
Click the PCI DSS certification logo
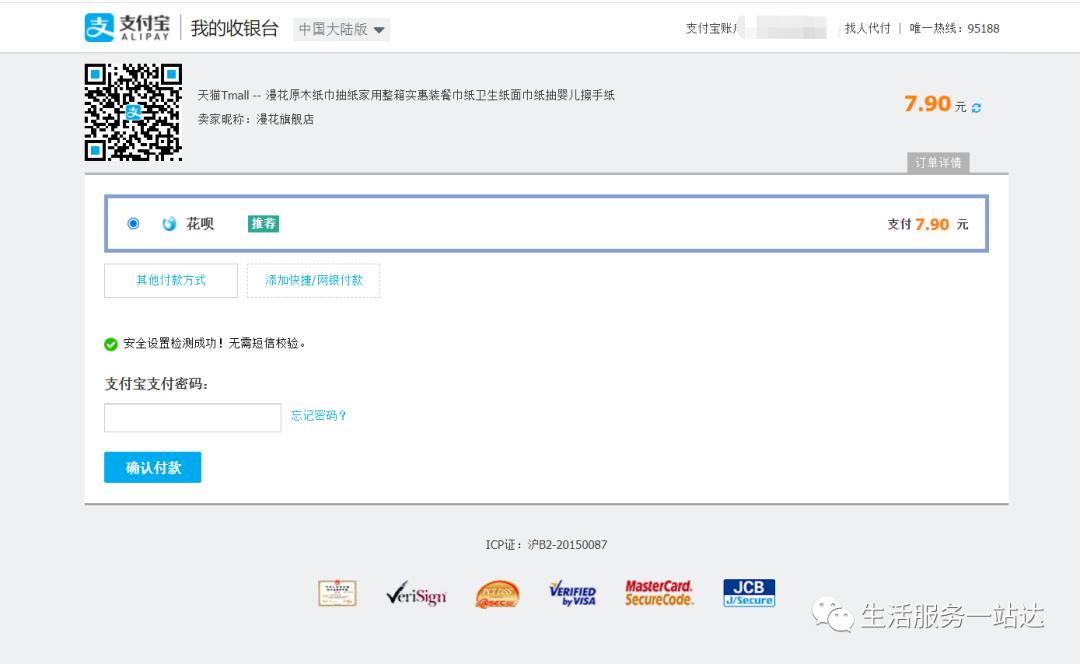click(x=497, y=594)
